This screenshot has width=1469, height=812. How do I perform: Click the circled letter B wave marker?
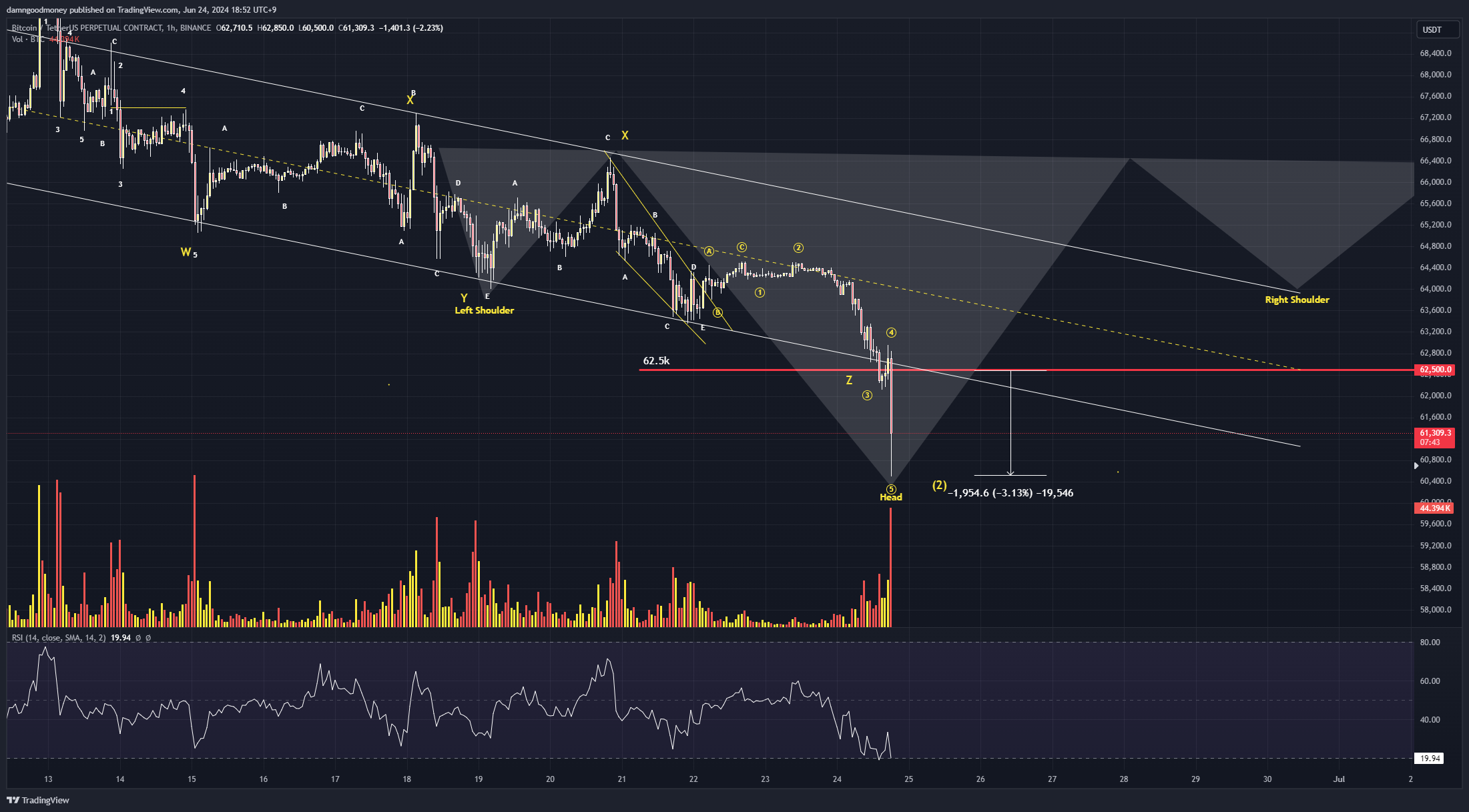718,312
